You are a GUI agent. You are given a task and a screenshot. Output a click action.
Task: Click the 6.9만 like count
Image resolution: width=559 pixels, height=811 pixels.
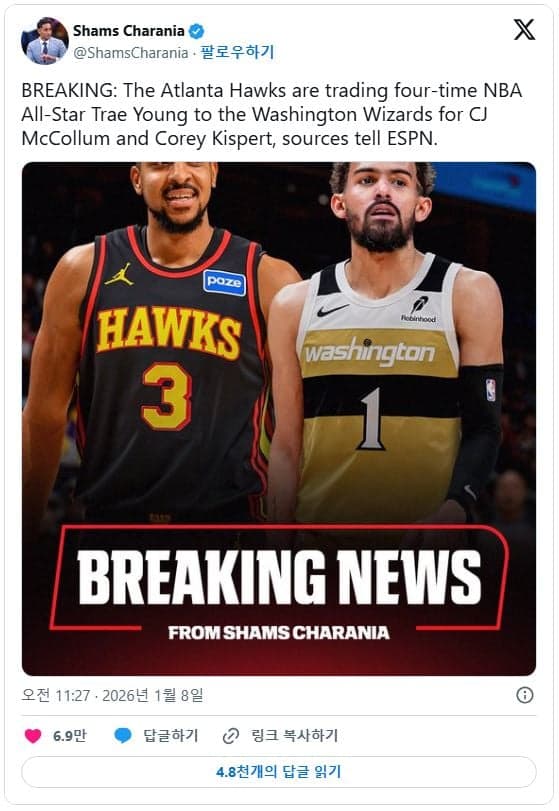(x=70, y=735)
